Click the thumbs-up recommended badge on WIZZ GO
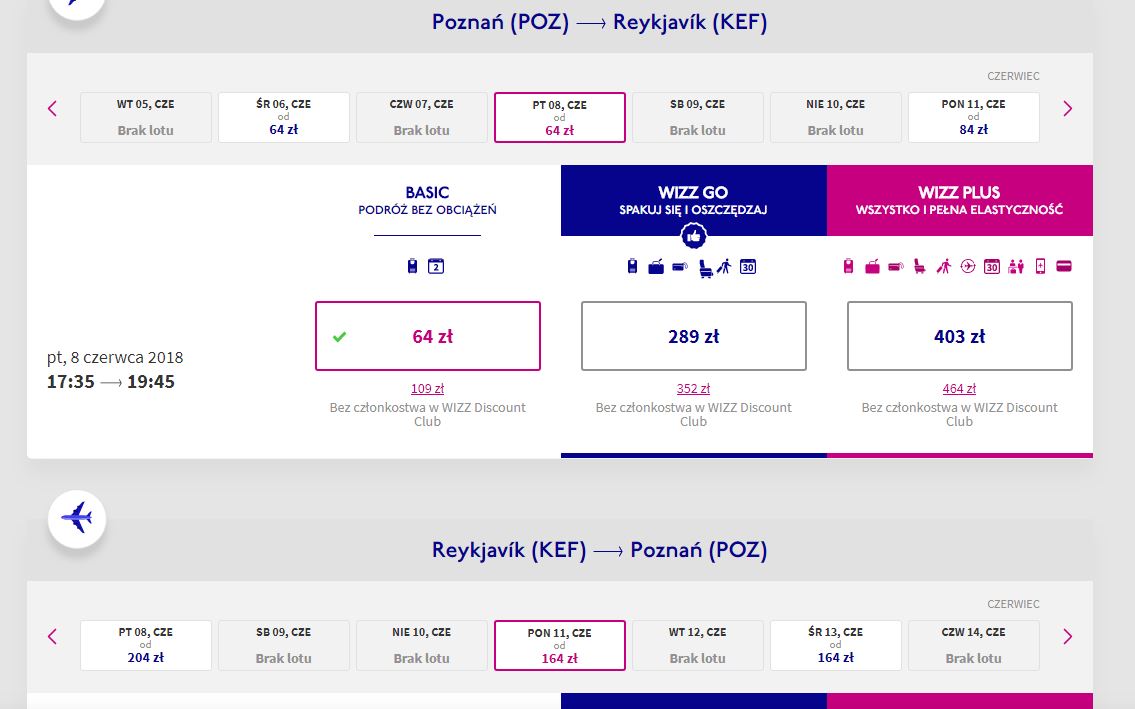The width and height of the screenshot is (1135, 709). [693, 235]
